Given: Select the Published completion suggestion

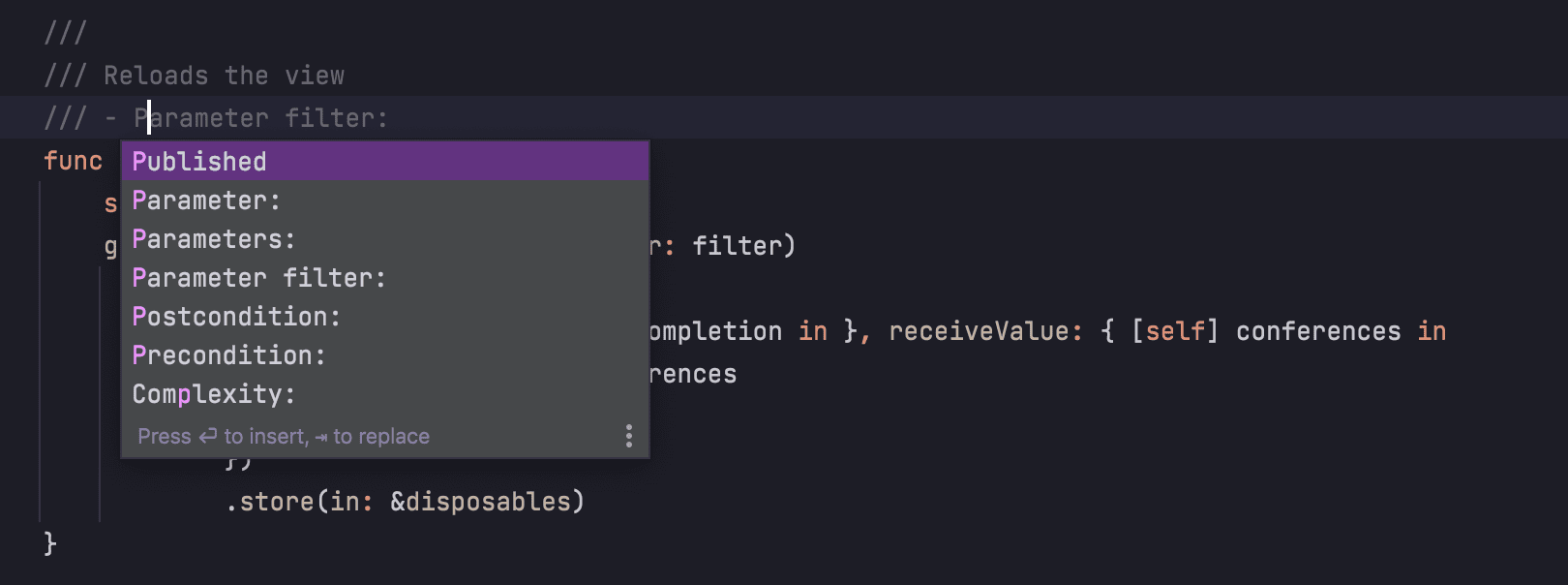Looking at the screenshot, I should click(x=198, y=162).
